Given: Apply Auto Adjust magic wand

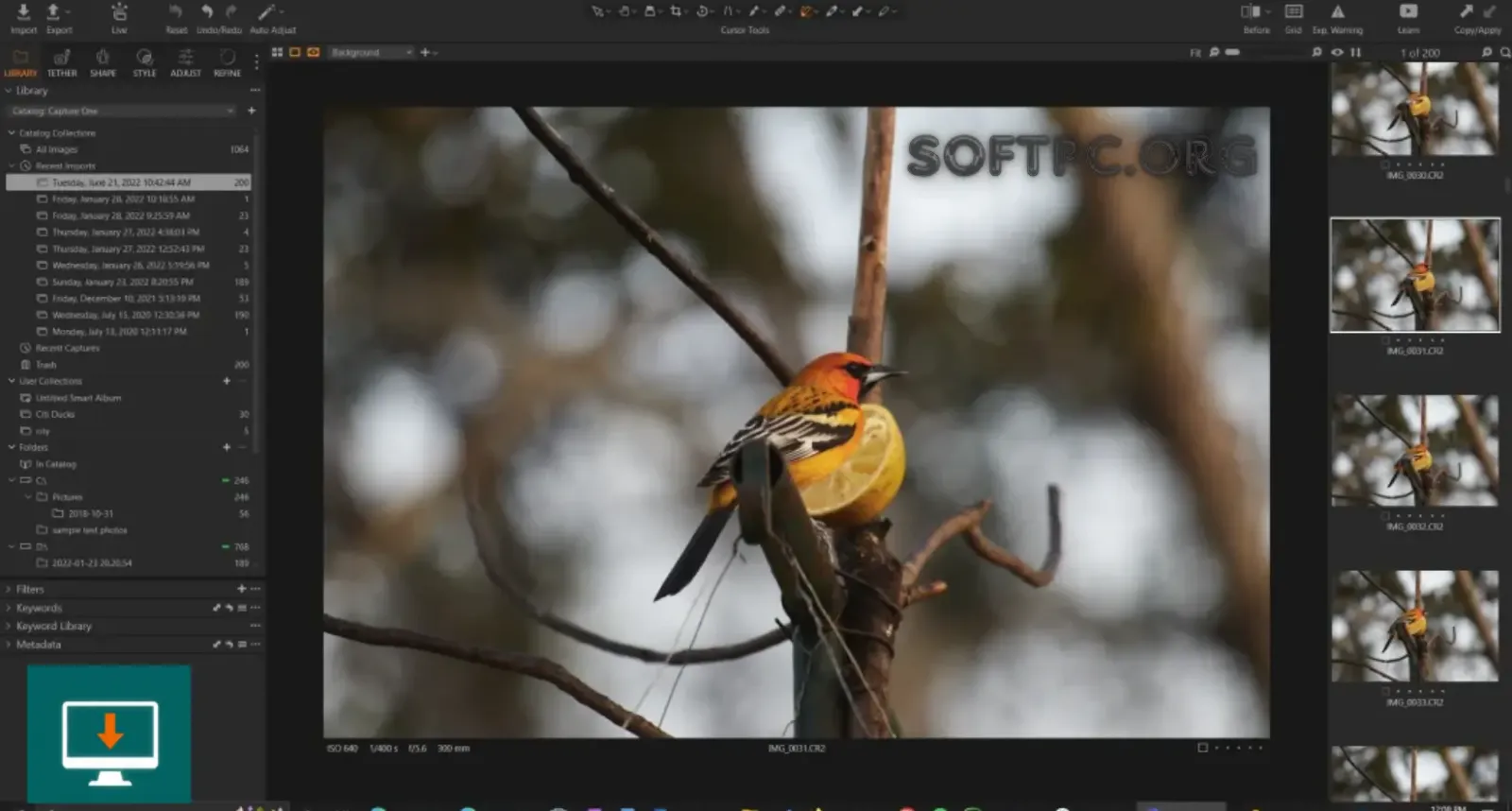Looking at the screenshot, I should [267, 11].
